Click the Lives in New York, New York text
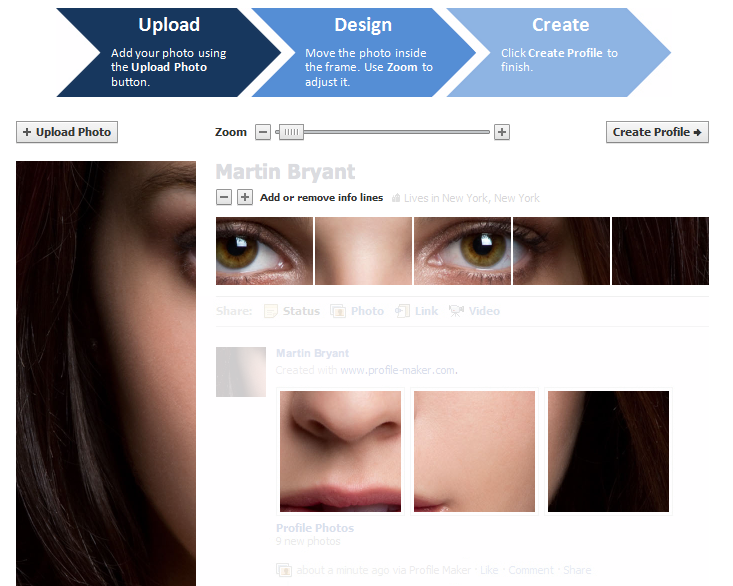Viewport: 733px width, 586px height. pos(472,198)
